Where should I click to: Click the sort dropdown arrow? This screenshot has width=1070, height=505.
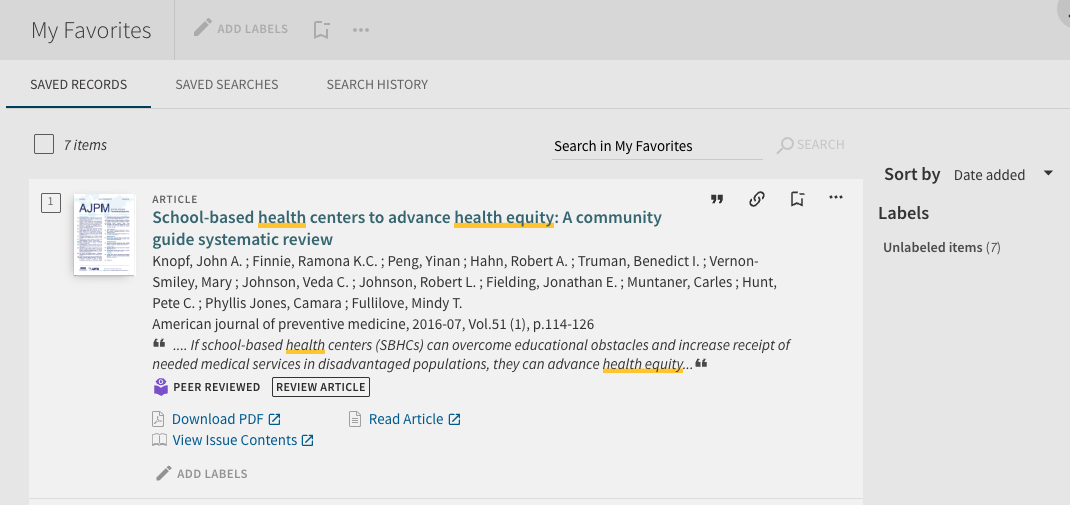coord(1048,174)
